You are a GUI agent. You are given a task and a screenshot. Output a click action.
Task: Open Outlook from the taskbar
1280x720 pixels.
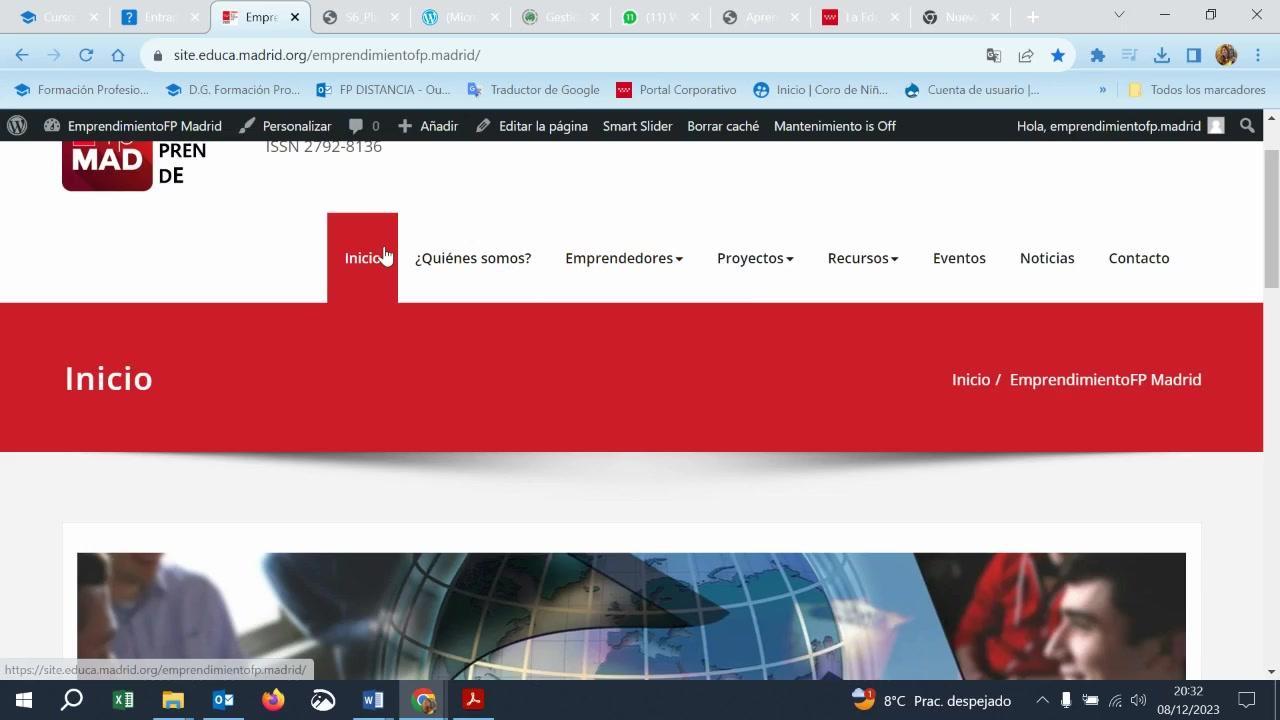pos(223,700)
